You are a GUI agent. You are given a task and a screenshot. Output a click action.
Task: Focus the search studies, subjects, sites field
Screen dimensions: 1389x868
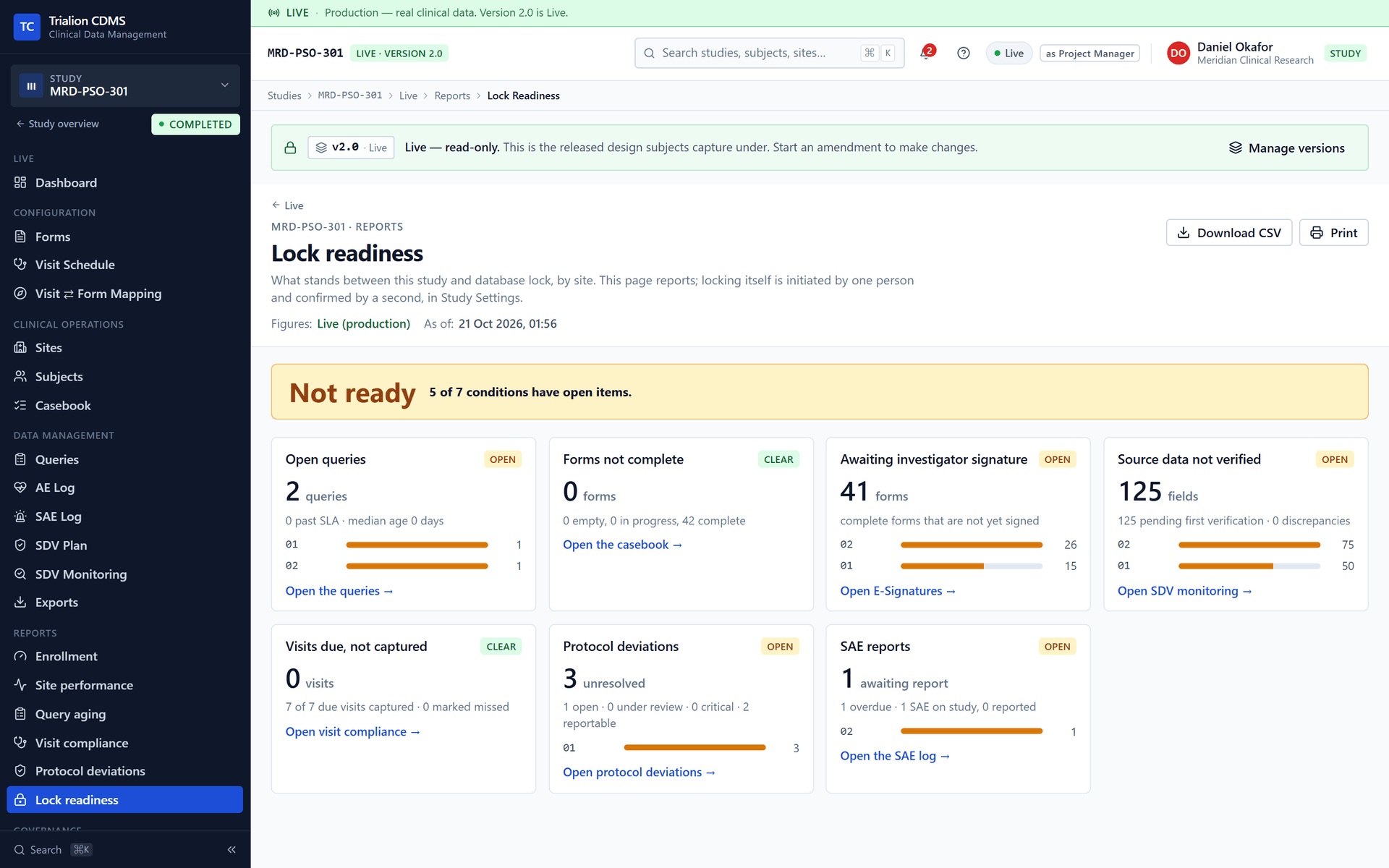(x=769, y=53)
